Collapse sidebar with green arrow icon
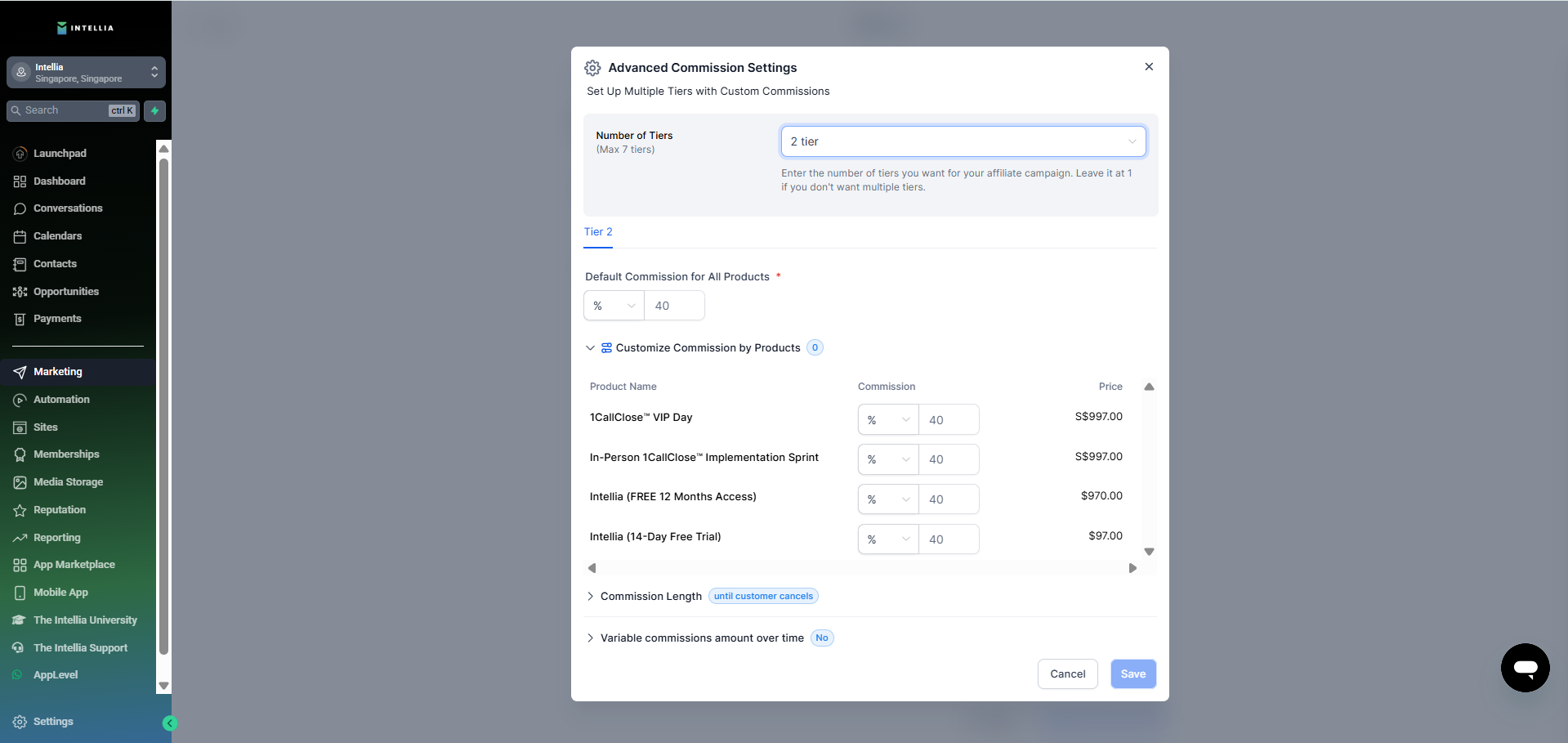1568x743 pixels. [x=170, y=723]
